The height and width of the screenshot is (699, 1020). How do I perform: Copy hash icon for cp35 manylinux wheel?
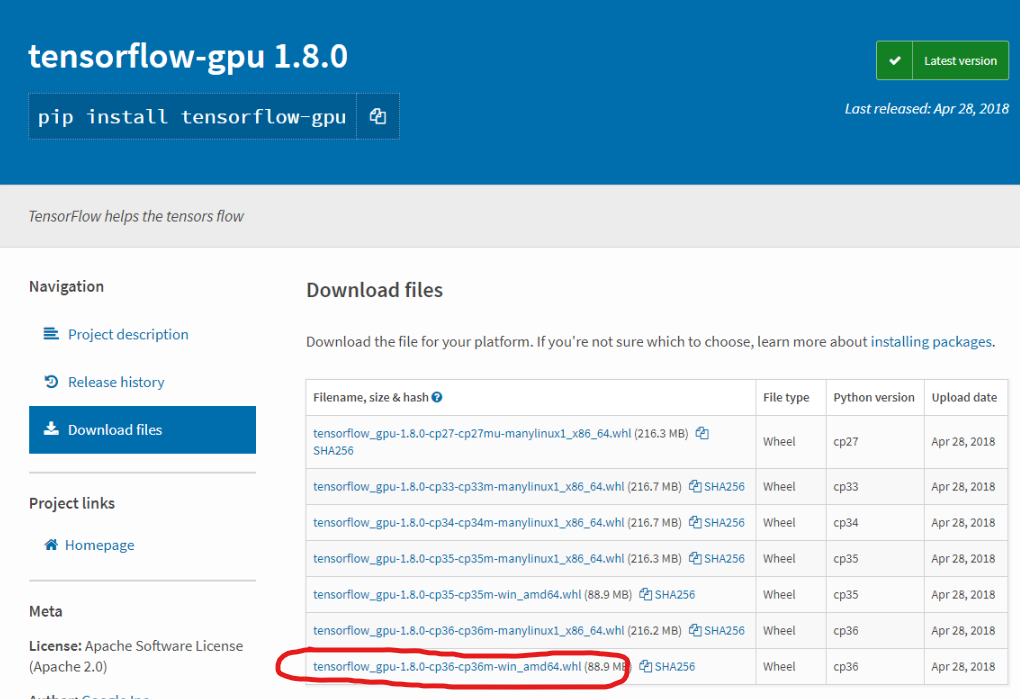(x=695, y=558)
